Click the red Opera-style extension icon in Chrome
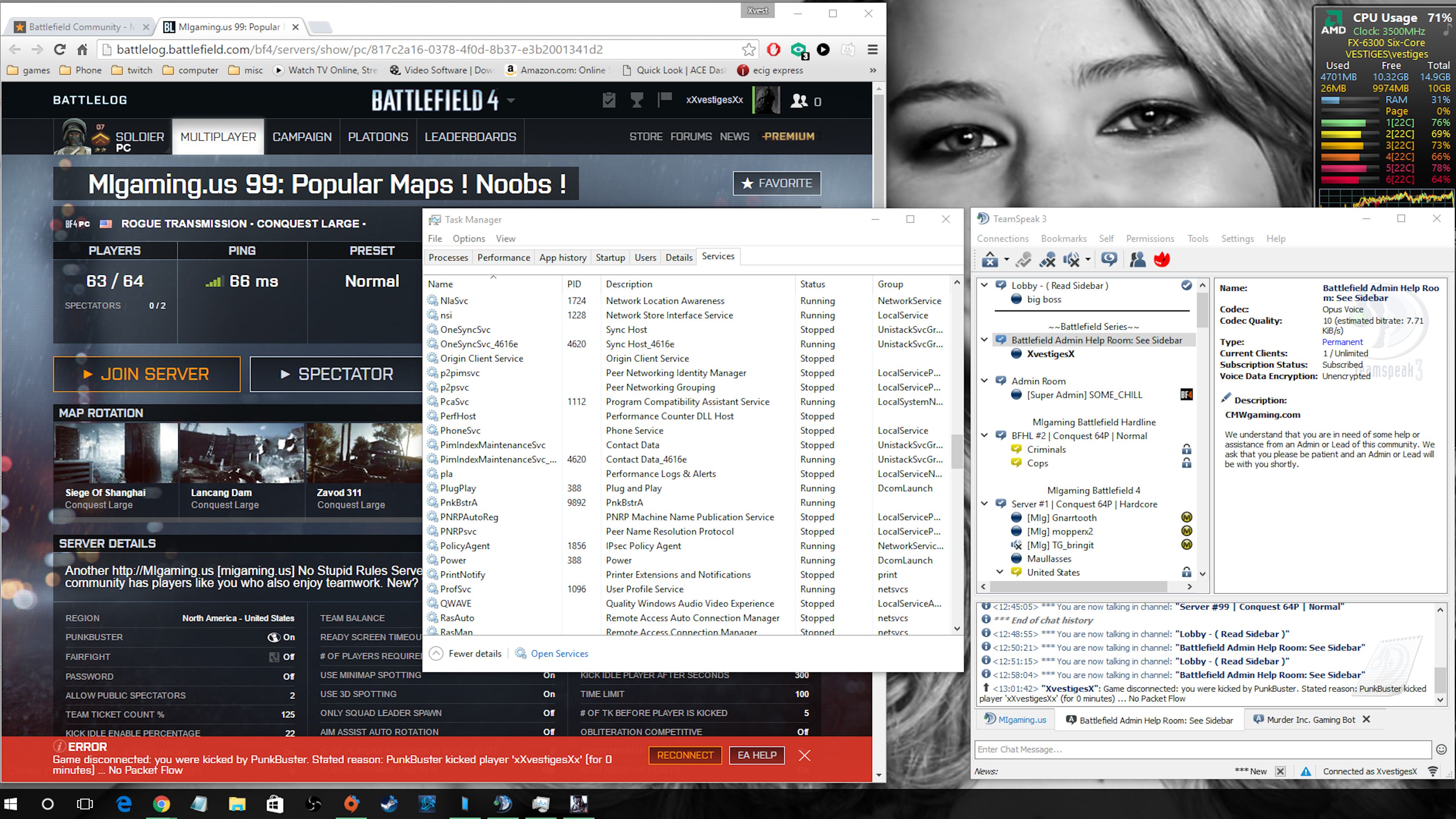This screenshot has width=1456, height=819. coord(773,49)
